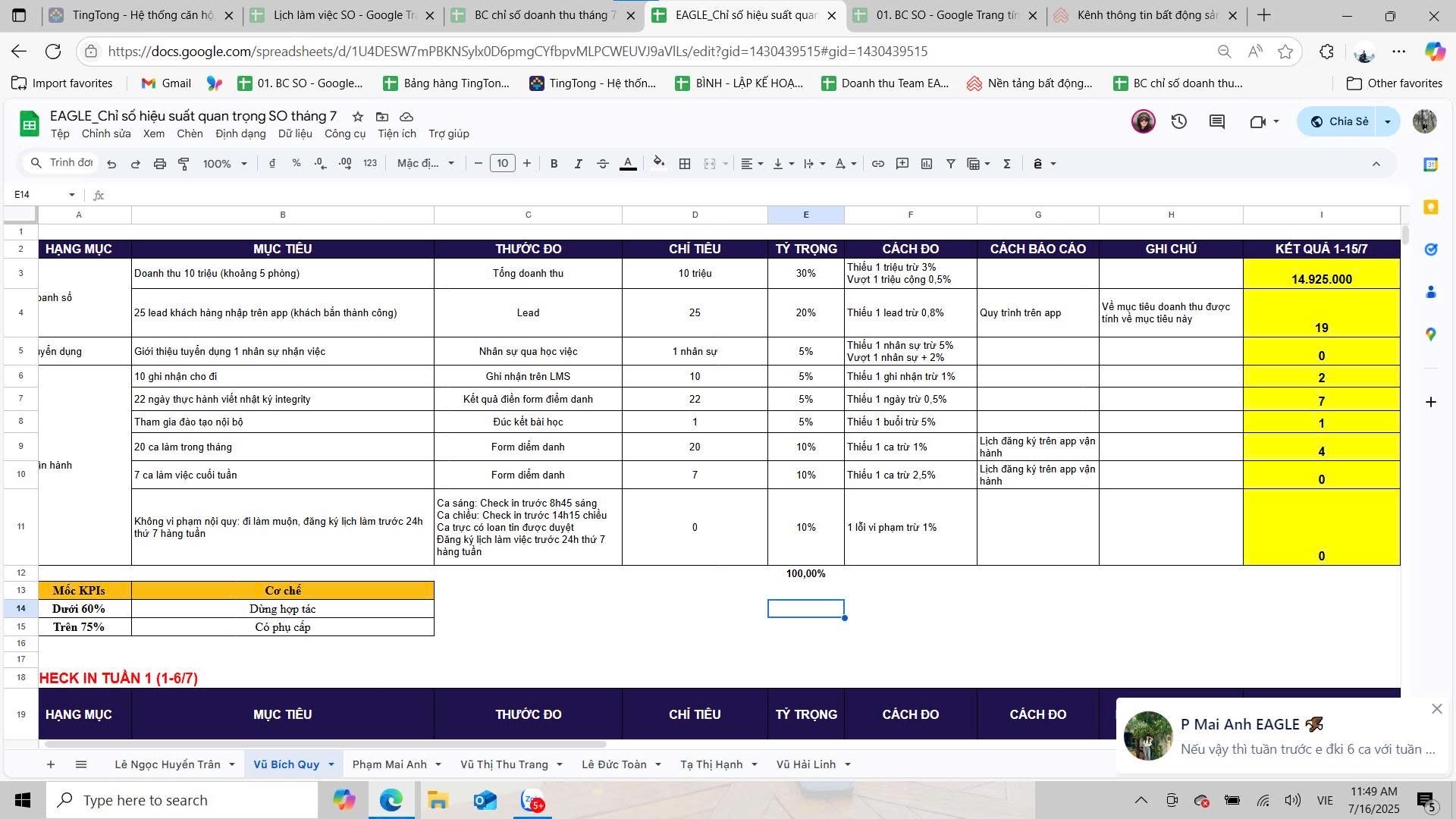
Task: Select the Paint format roller icon
Action: click(184, 164)
